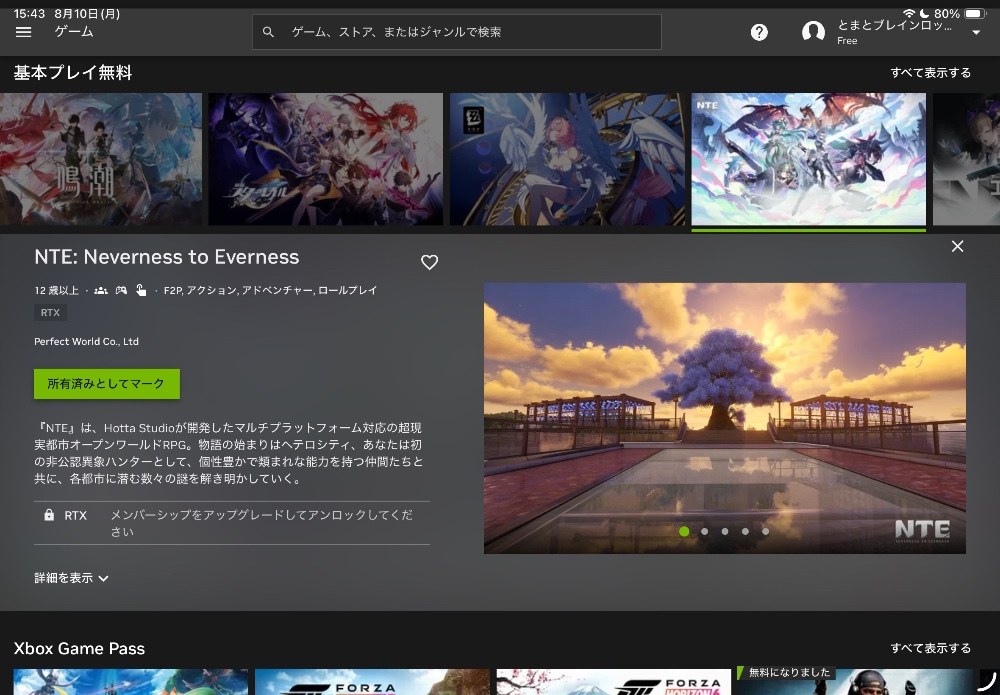Image resolution: width=1000 pixels, height=695 pixels.
Task: Click the multiplayer people icon
Action: 101,291
